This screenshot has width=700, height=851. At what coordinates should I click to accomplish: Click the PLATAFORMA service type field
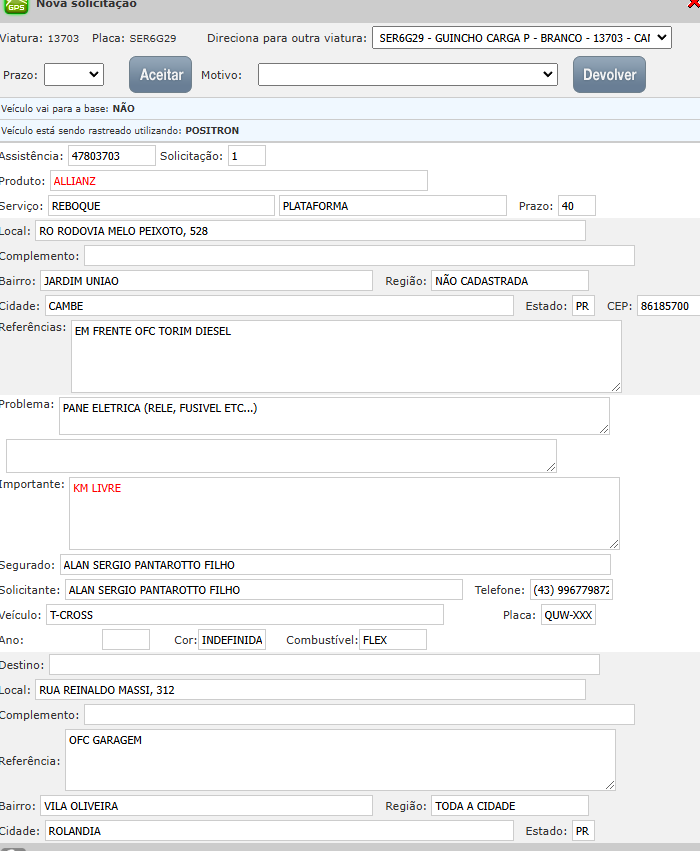click(393, 206)
